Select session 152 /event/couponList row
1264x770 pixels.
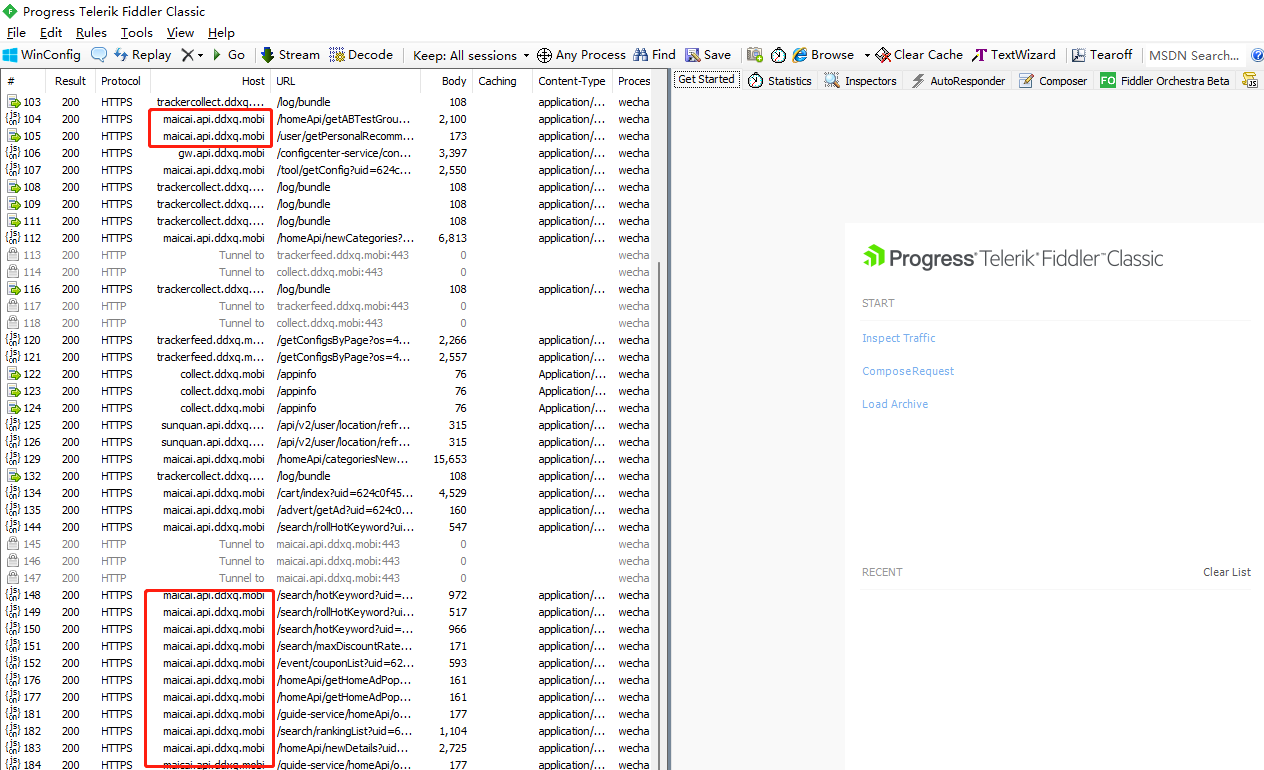tap(327, 663)
